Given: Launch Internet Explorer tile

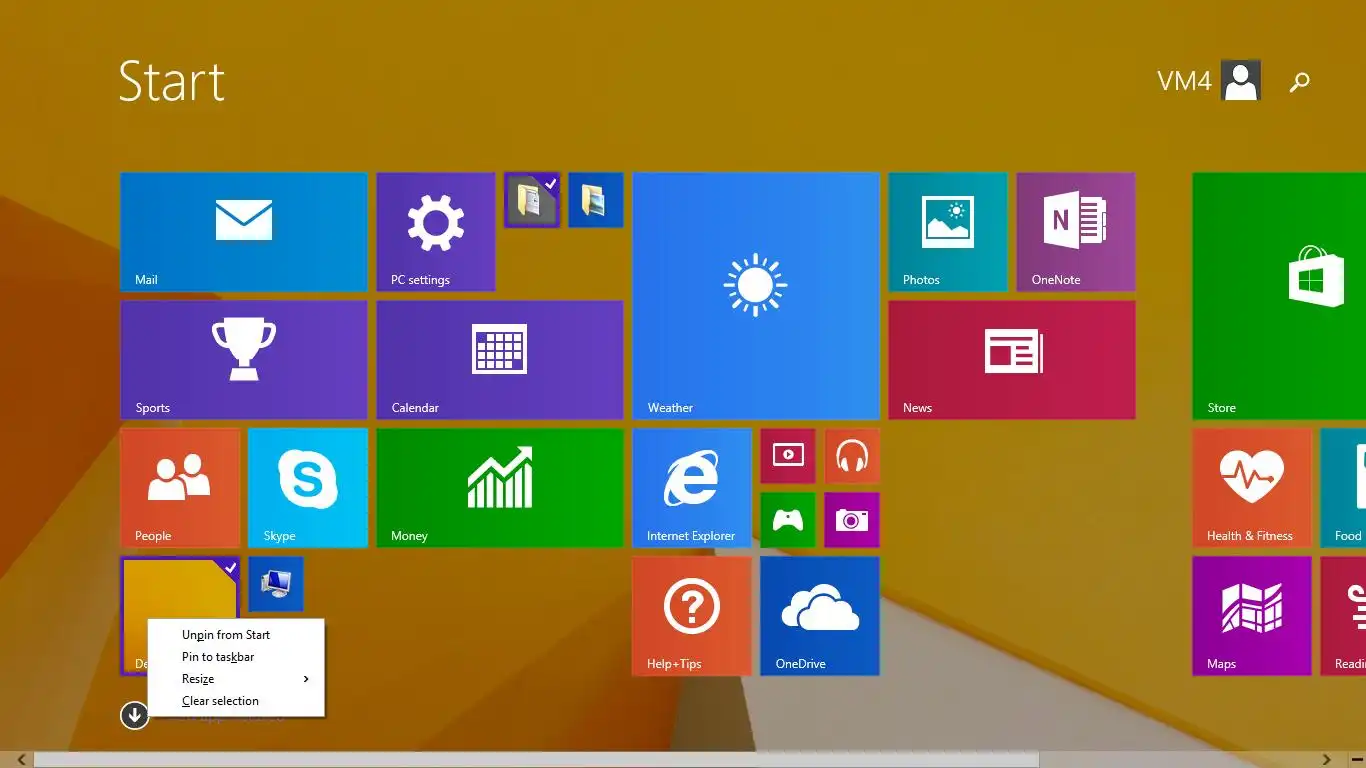Looking at the screenshot, I should (x=692, y=488).
